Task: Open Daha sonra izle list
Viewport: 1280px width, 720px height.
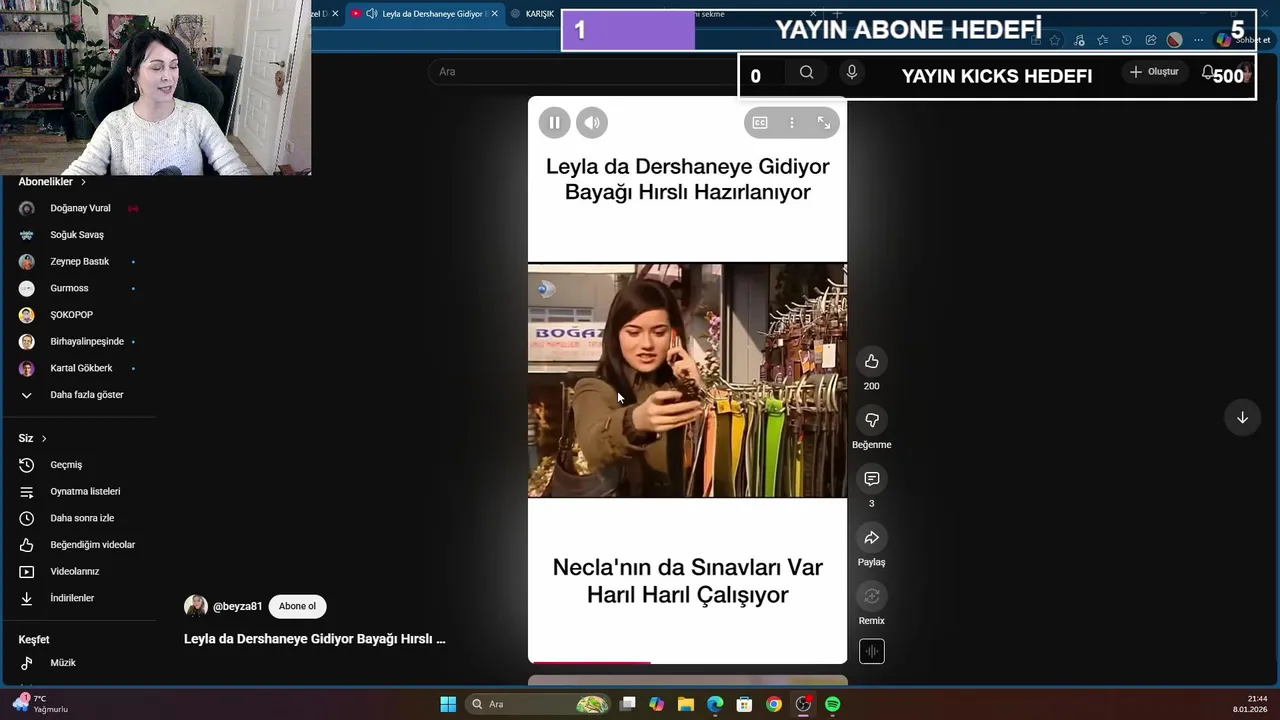Action: click(x=82, y=518)
